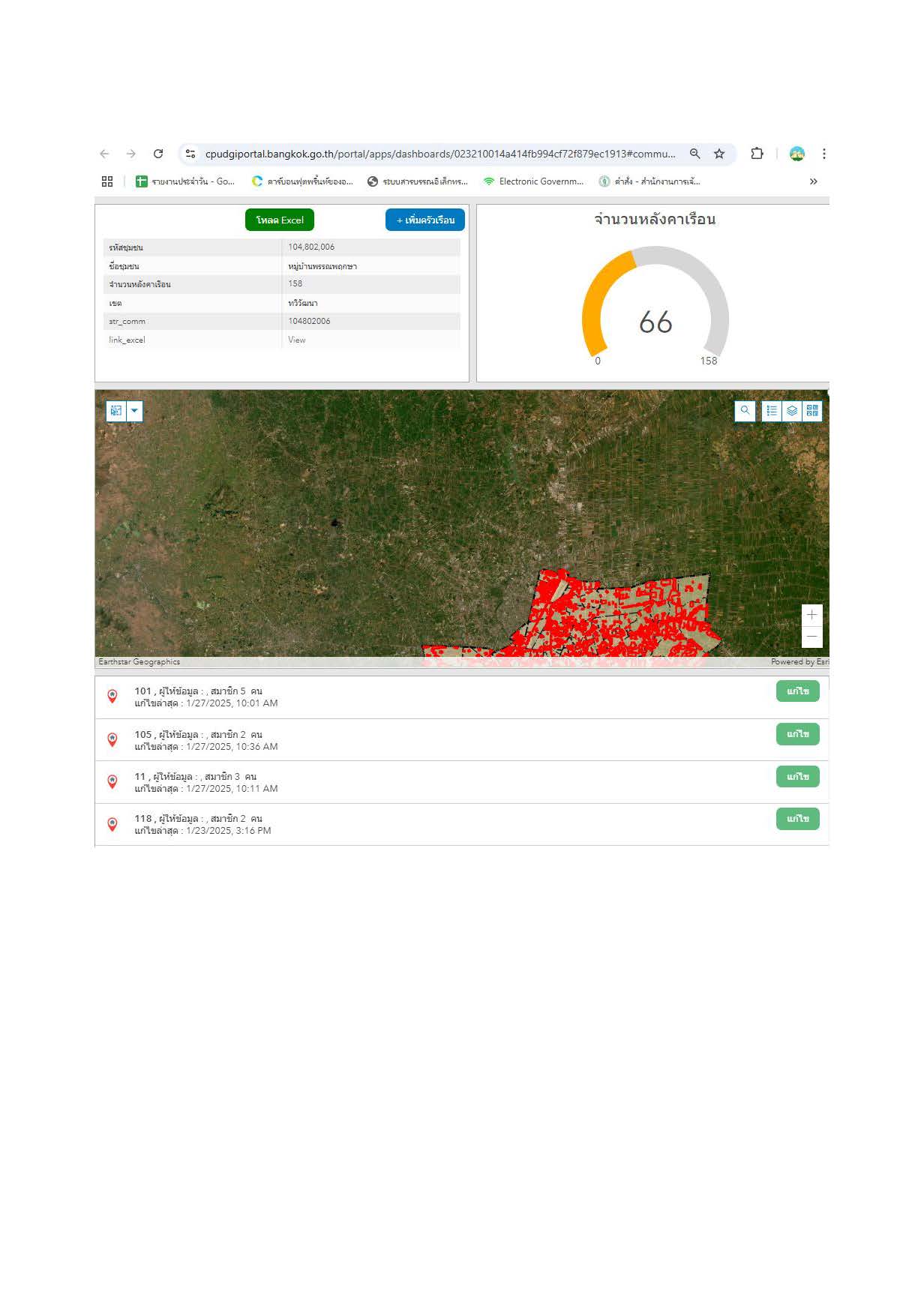Open the apps grid in bookmarks bar
This screenshot has width=924, height=1307.
[107, 181]
